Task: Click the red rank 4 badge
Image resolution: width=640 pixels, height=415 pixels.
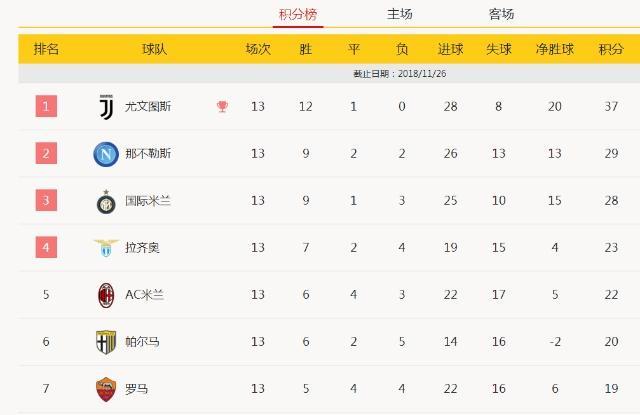Action: click(x=47, y=247)
